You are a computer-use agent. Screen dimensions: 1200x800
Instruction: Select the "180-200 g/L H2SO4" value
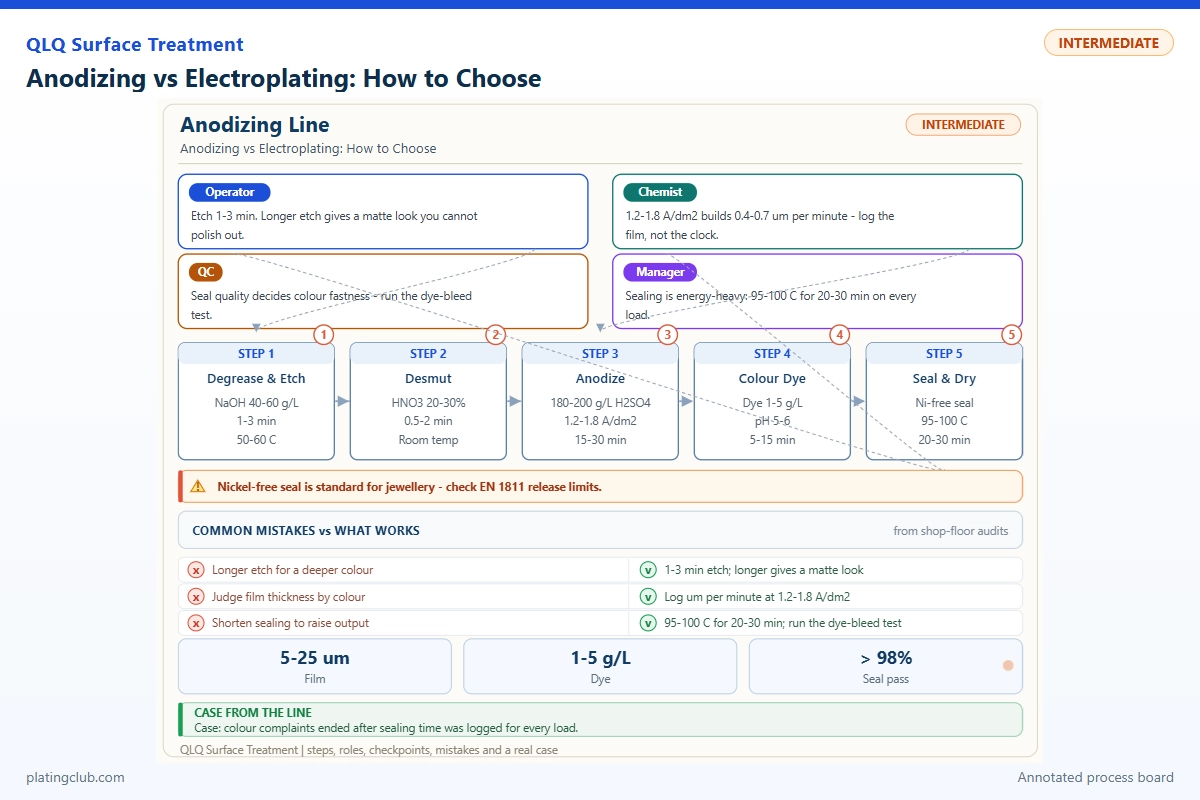click(600, 403)
